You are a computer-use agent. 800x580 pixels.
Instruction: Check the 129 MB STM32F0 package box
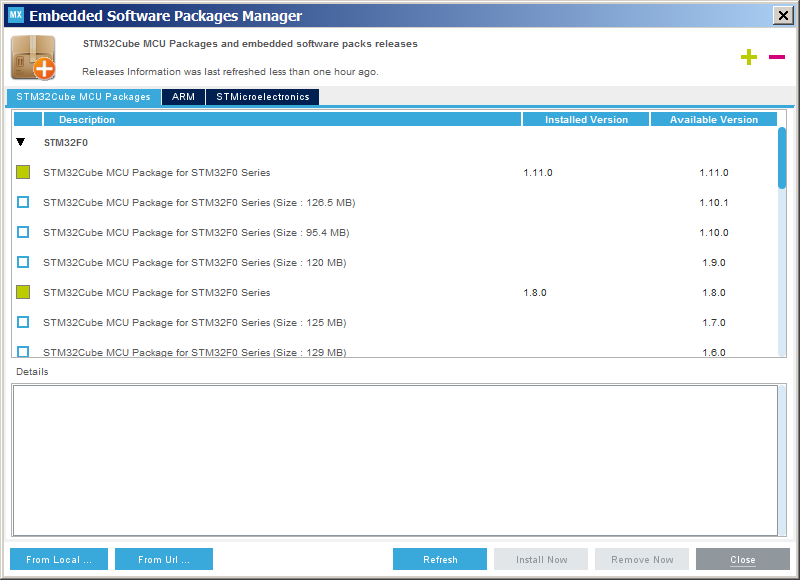(x=23, y=351)
